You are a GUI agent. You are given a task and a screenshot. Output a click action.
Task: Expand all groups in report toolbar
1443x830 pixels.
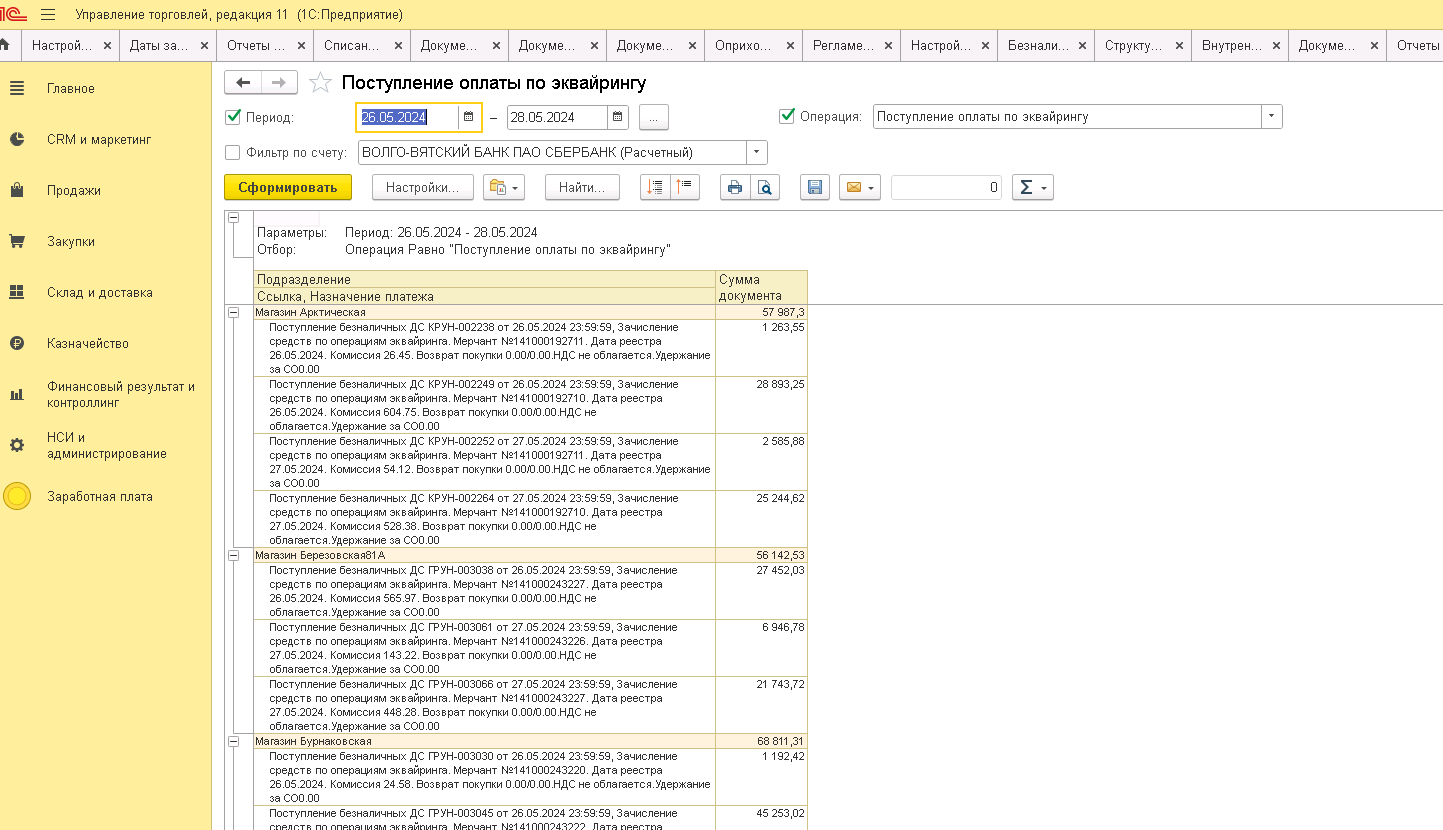click(655, 188)
